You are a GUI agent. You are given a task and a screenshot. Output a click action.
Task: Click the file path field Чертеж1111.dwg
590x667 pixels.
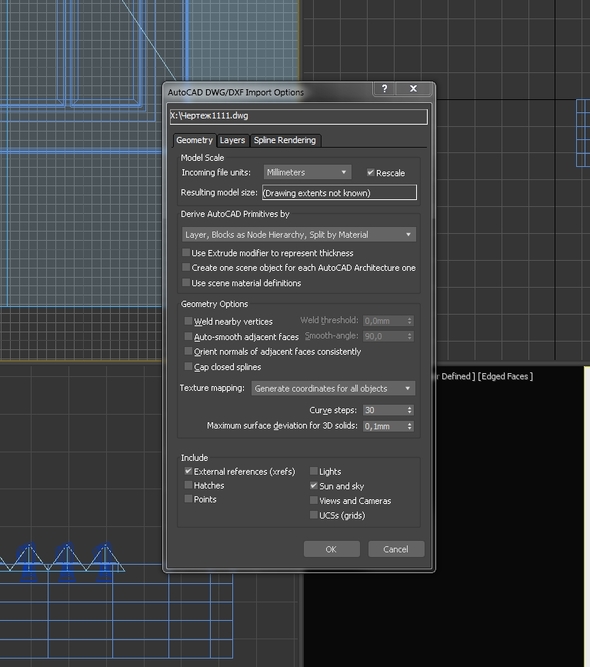pyautogui.click(x=299, y=116)
